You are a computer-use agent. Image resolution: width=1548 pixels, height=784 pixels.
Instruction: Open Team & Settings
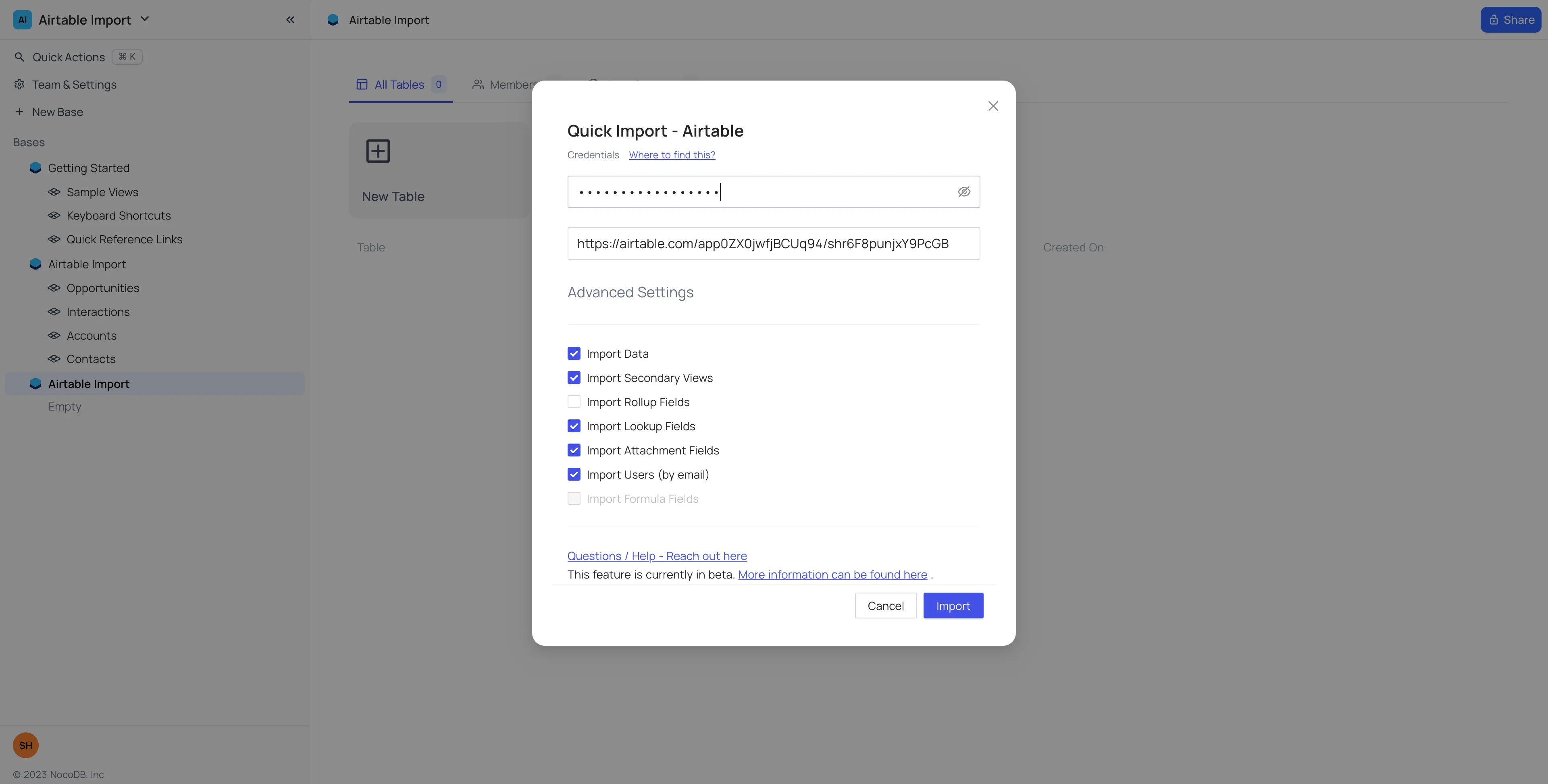click(74, 85)
